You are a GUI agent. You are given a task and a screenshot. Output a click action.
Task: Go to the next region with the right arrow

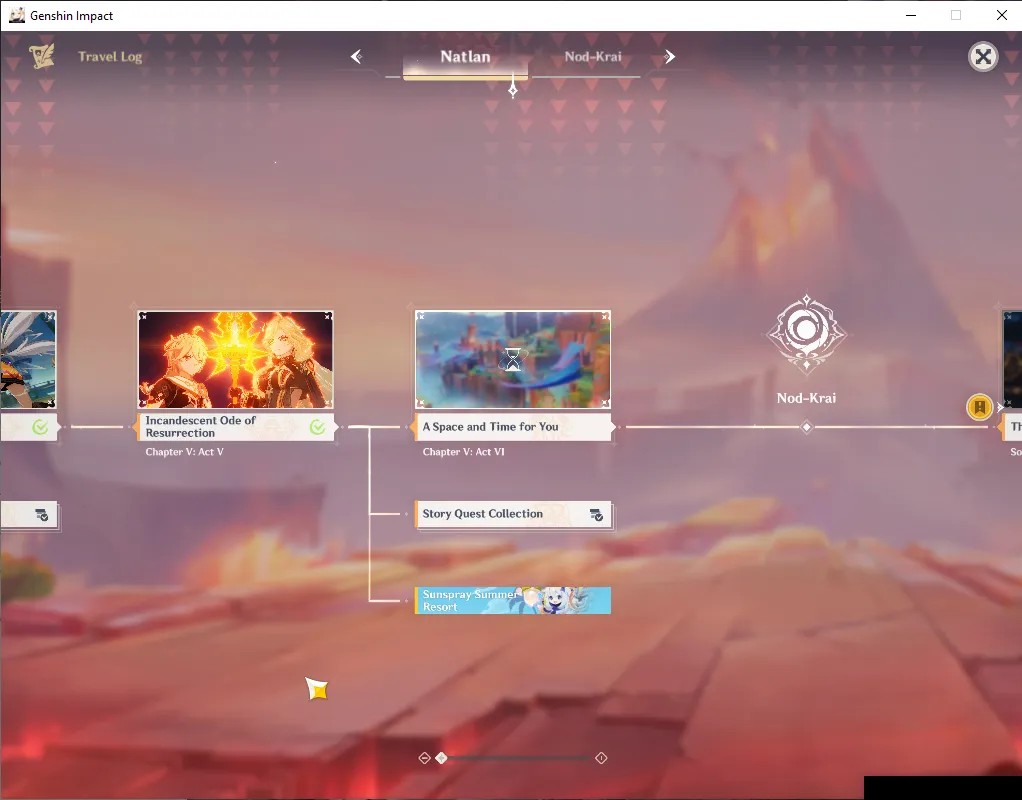tap(669, 57)
